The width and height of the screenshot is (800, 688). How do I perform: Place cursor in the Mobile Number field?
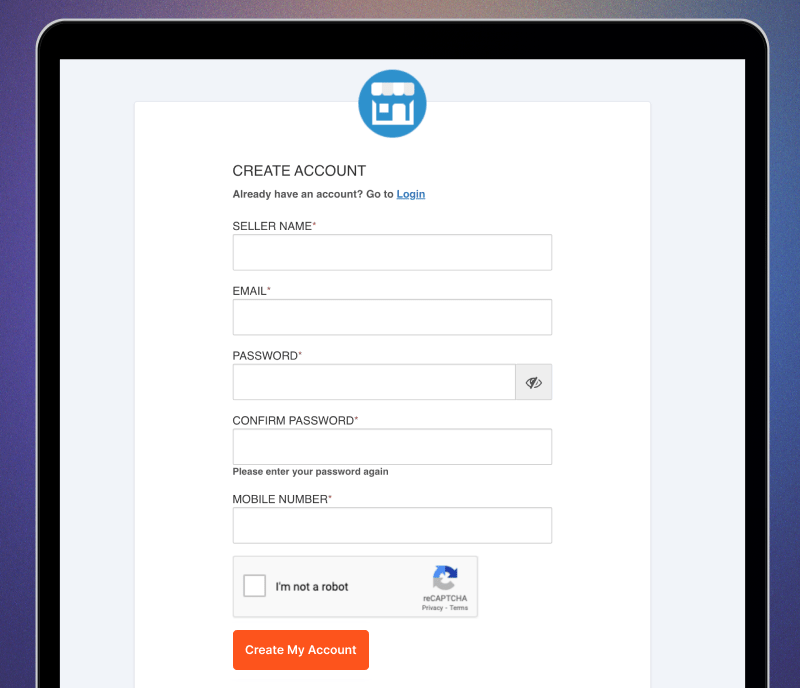[x=392, y=525]
